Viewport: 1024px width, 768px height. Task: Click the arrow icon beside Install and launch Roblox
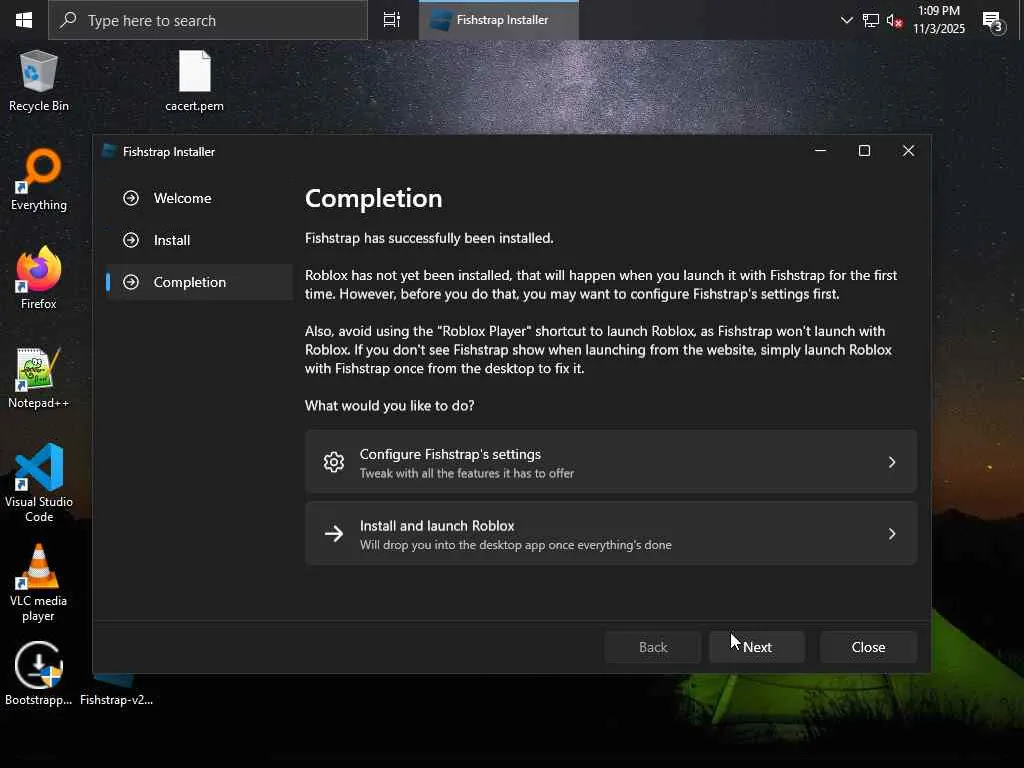tap(334, 534)
